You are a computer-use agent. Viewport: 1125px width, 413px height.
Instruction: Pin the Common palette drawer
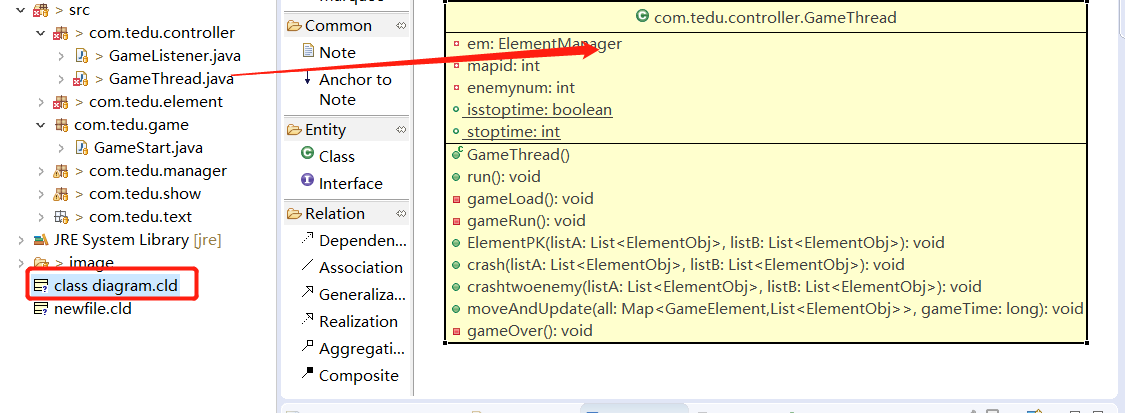coord(401,26)
